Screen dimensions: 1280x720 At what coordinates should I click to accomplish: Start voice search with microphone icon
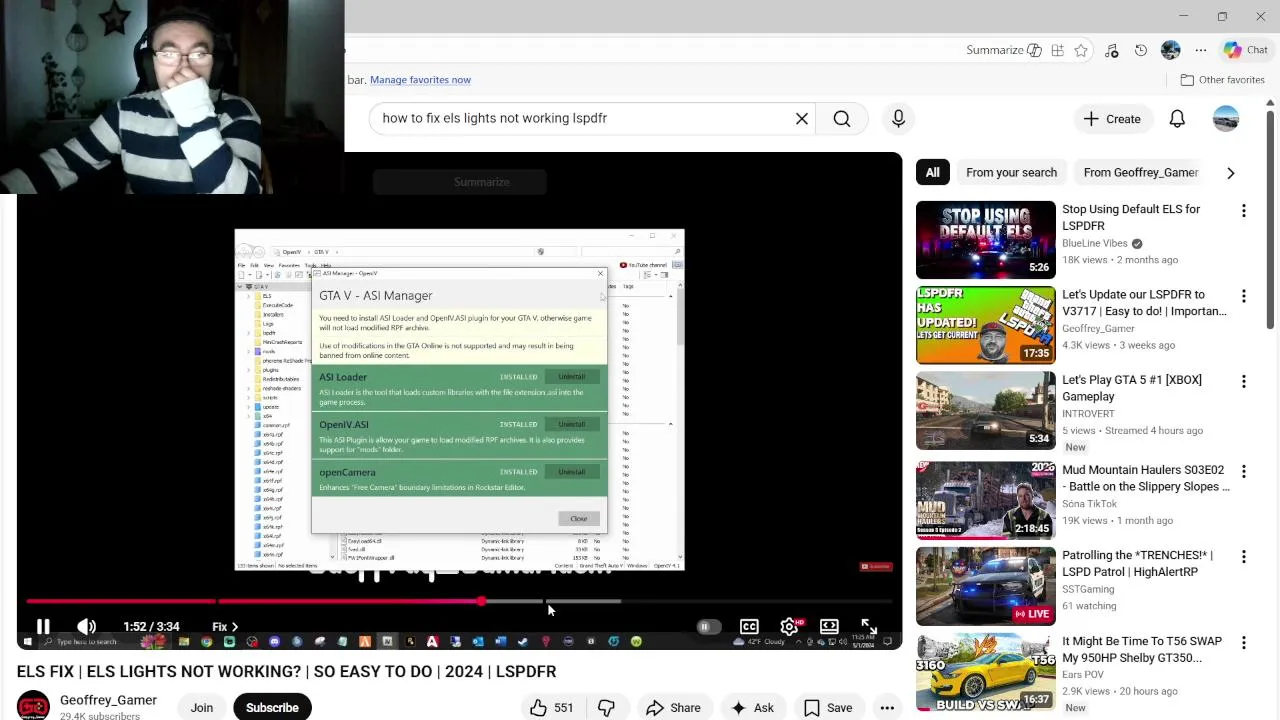[898, 119]
